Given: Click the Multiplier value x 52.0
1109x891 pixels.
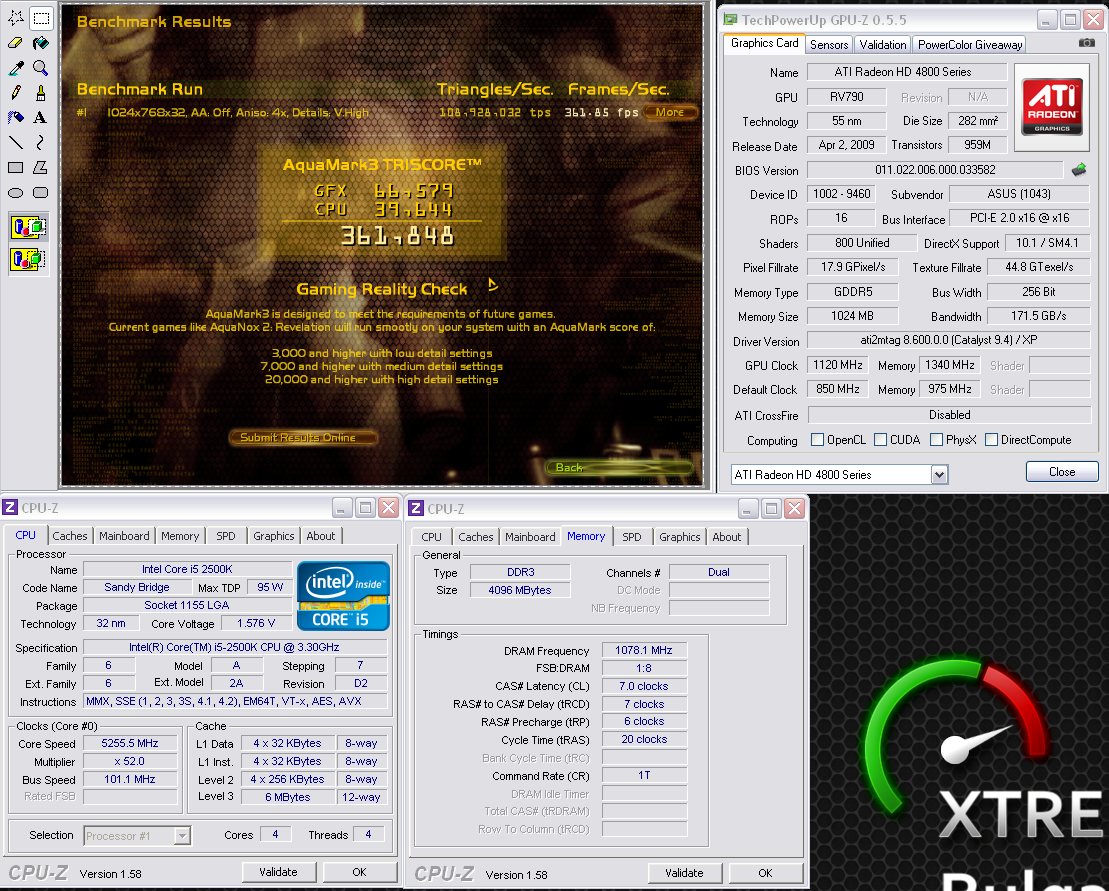Looking at the screenshot, I should point(129,762).
